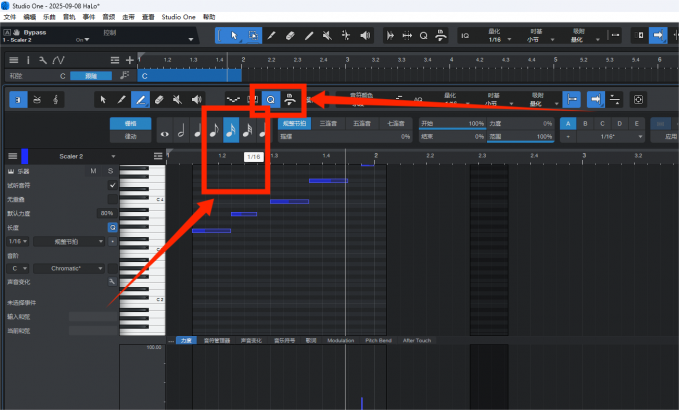Open the Studio One menu

(x=178, y=18)
